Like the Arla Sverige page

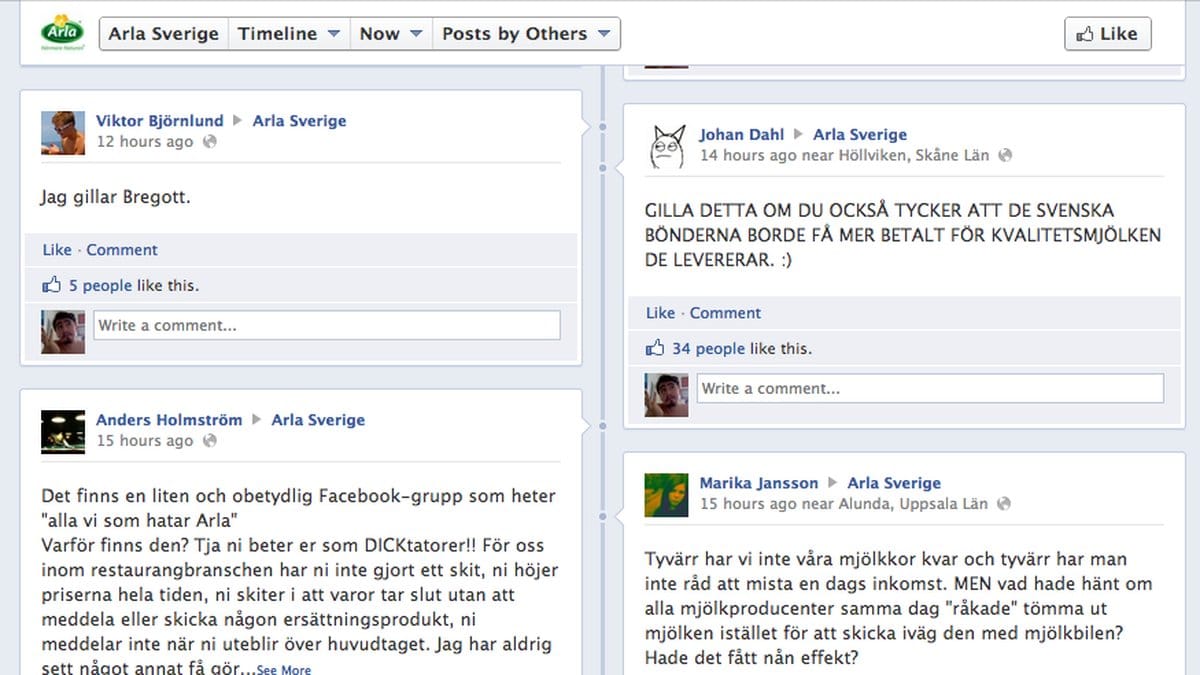click(1108, 33)
